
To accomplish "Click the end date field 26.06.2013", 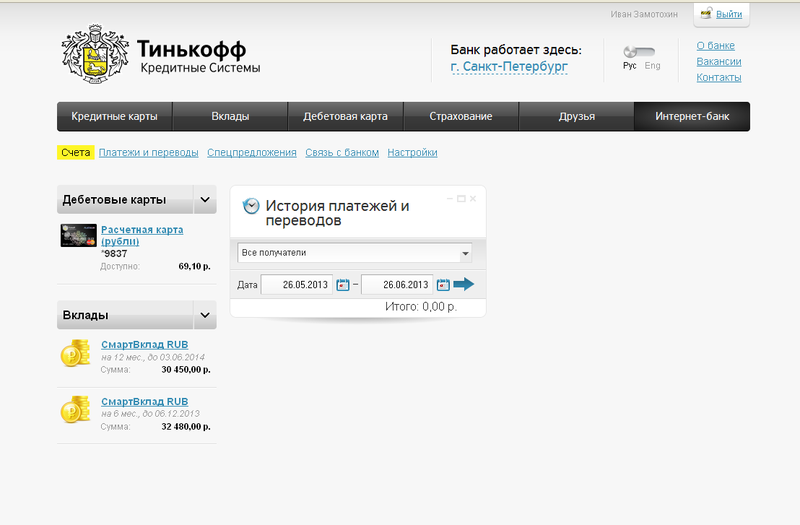I will 397,285.
